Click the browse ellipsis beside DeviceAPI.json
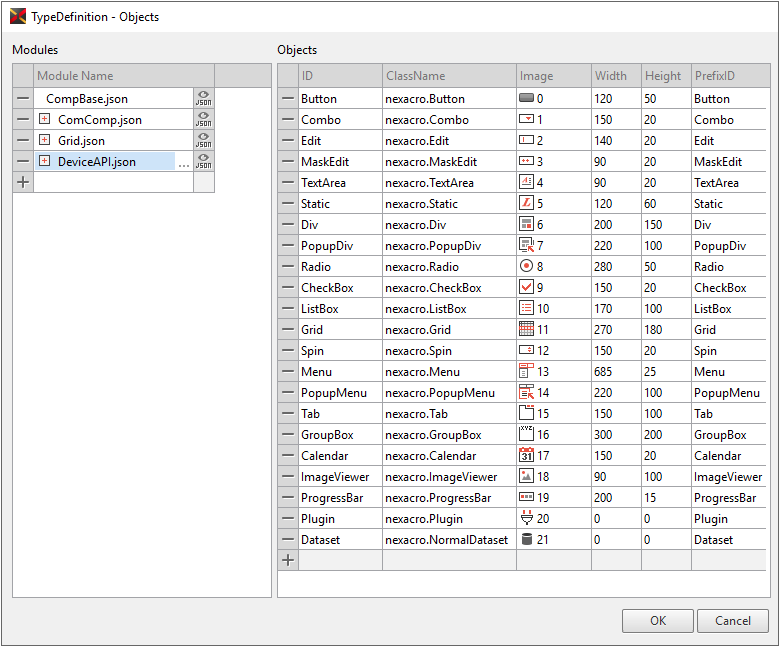 click(x=184, y=162)
